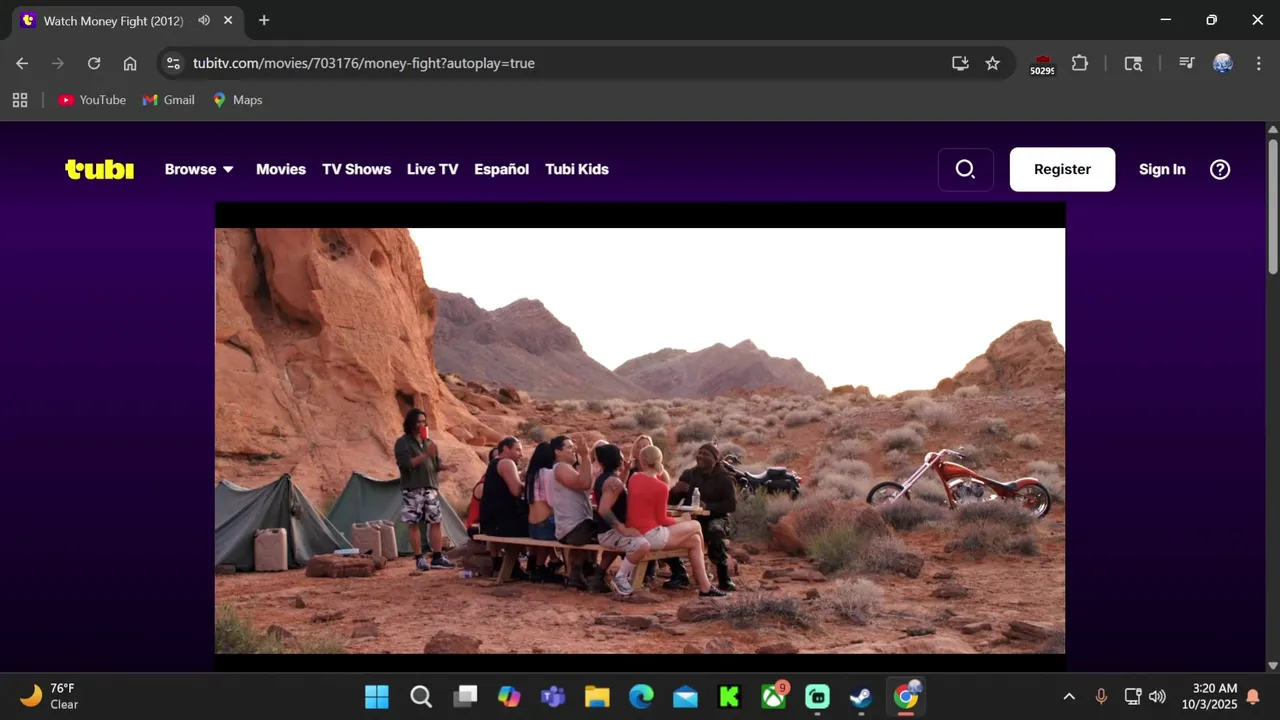Select the Watch Money Fight (2012) tab

click(128, 20)
